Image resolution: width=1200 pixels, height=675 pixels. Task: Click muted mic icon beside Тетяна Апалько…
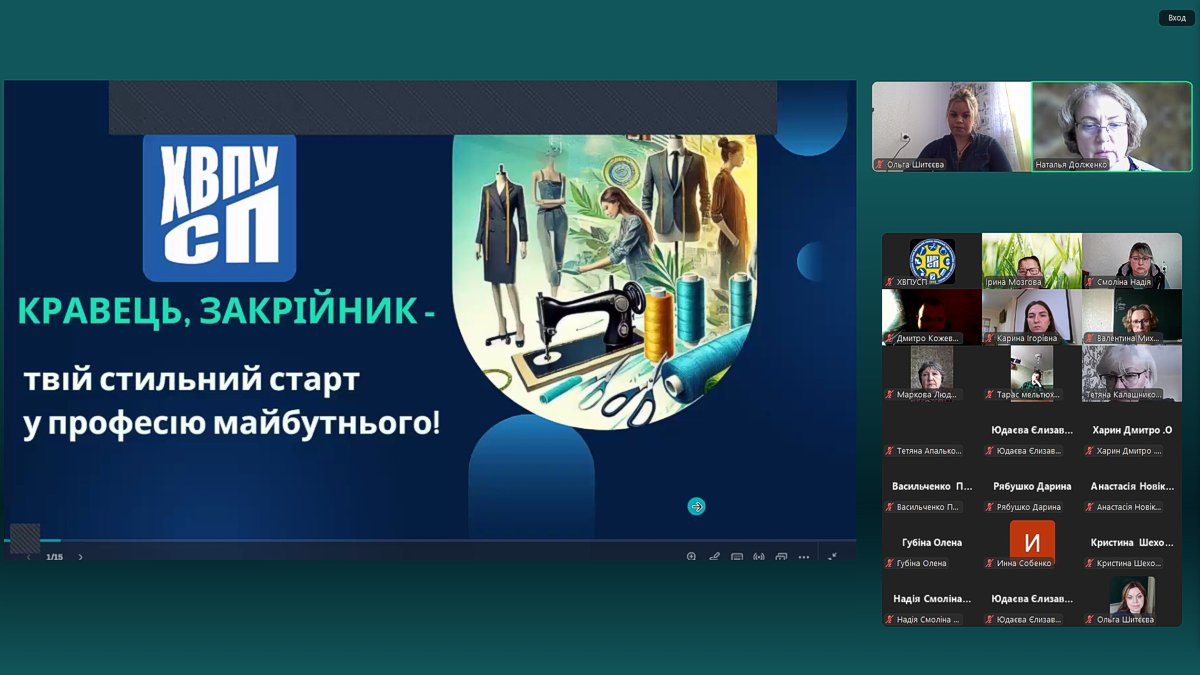click(x=890, y=451)
